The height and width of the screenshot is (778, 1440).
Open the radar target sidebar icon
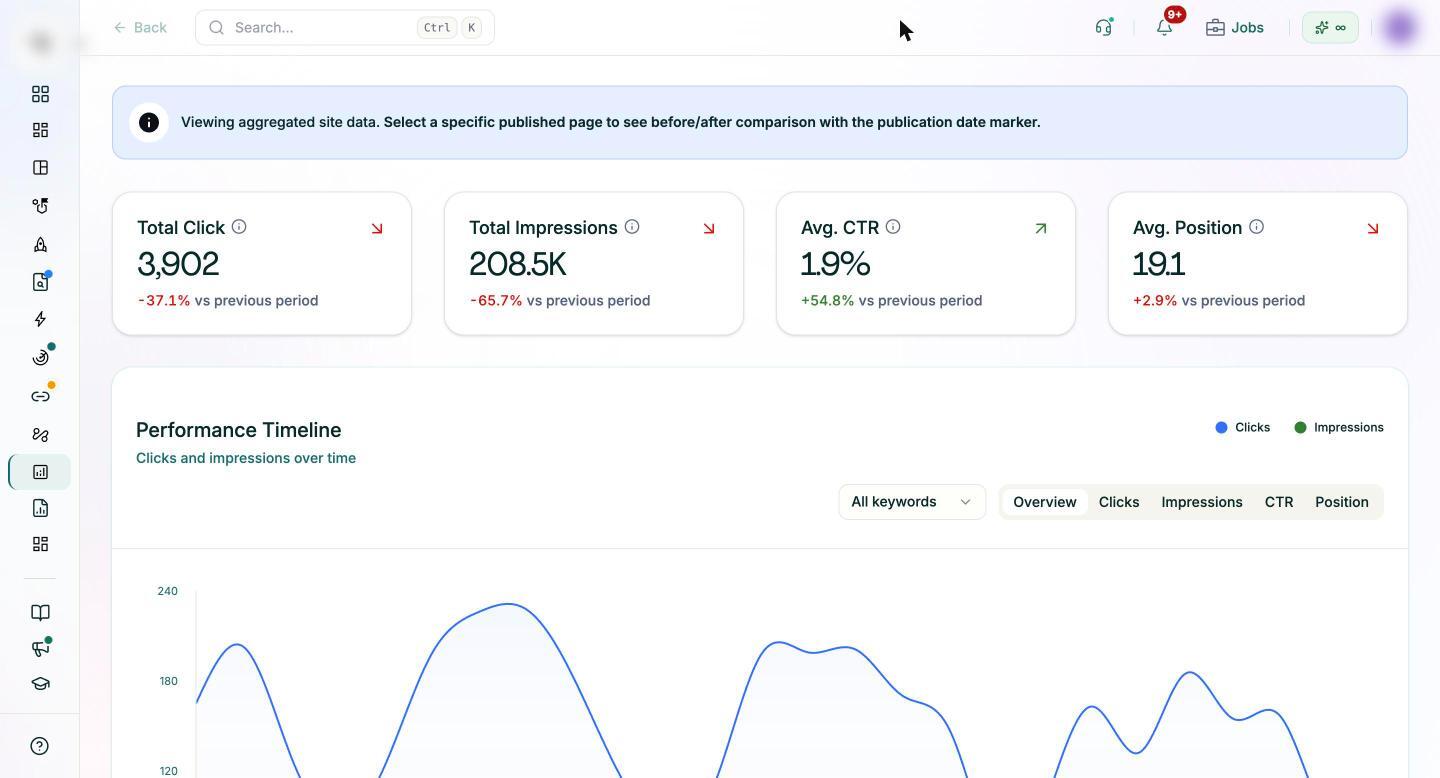click(40, 357)
